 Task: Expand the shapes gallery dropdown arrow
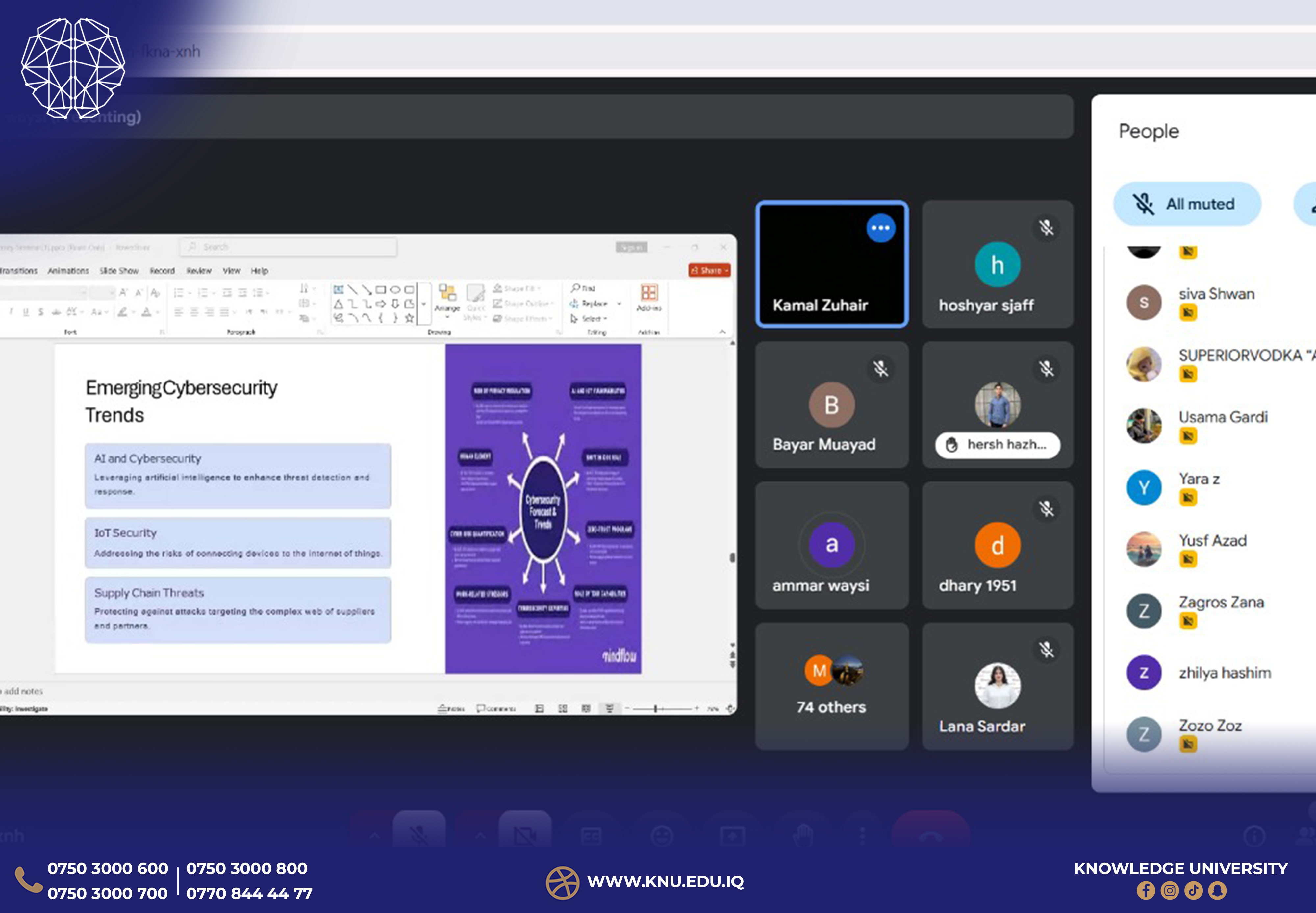click(424, 304)
